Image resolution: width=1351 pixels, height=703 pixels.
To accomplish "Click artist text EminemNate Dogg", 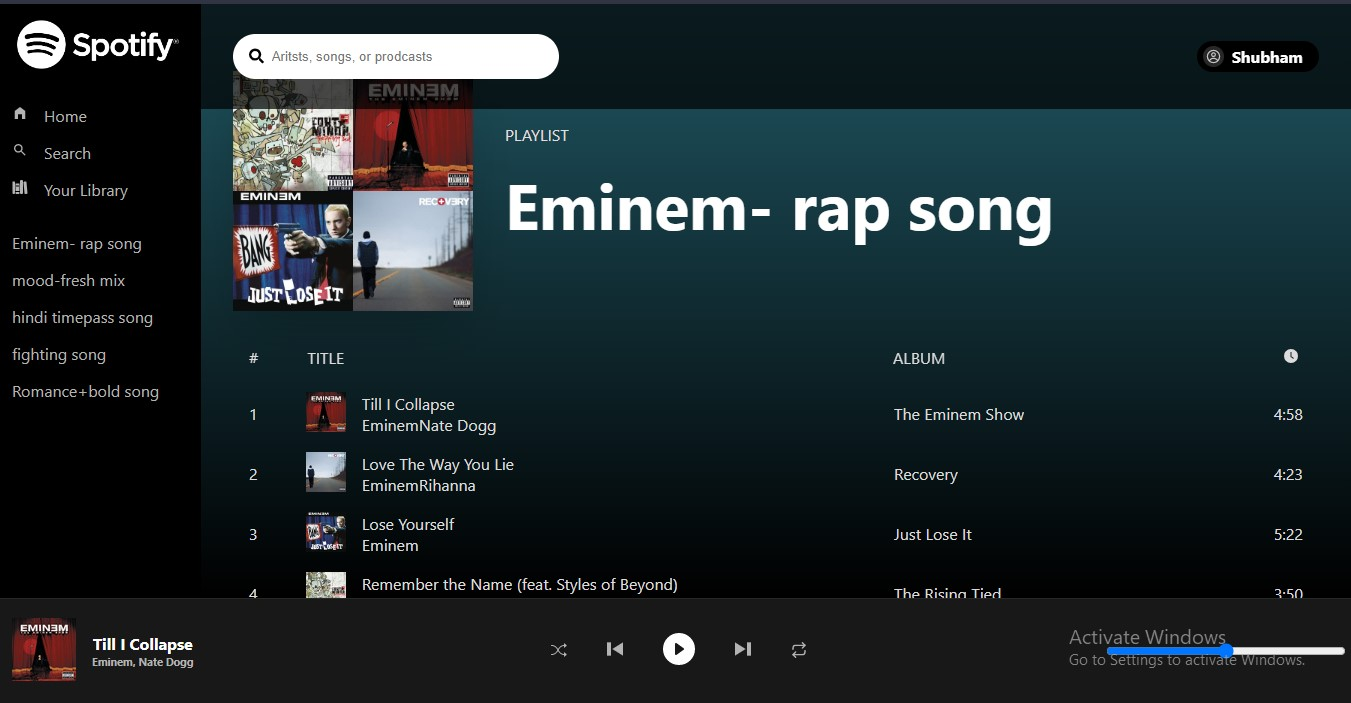I will click(429, 426).
